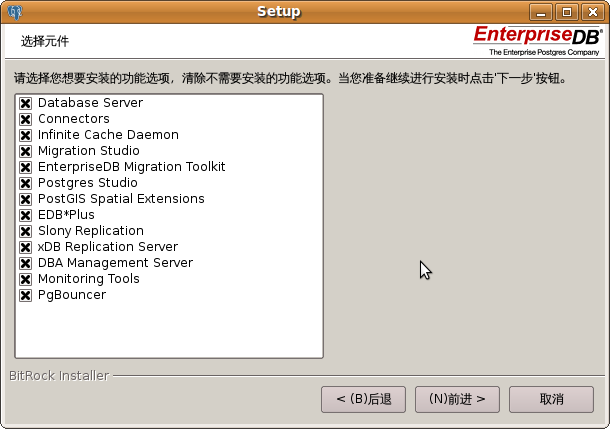Uncheck the Connectors checkbox
The height and width of the screenshot is (429, 610).
pyautogui.click(x=25, y=119)
